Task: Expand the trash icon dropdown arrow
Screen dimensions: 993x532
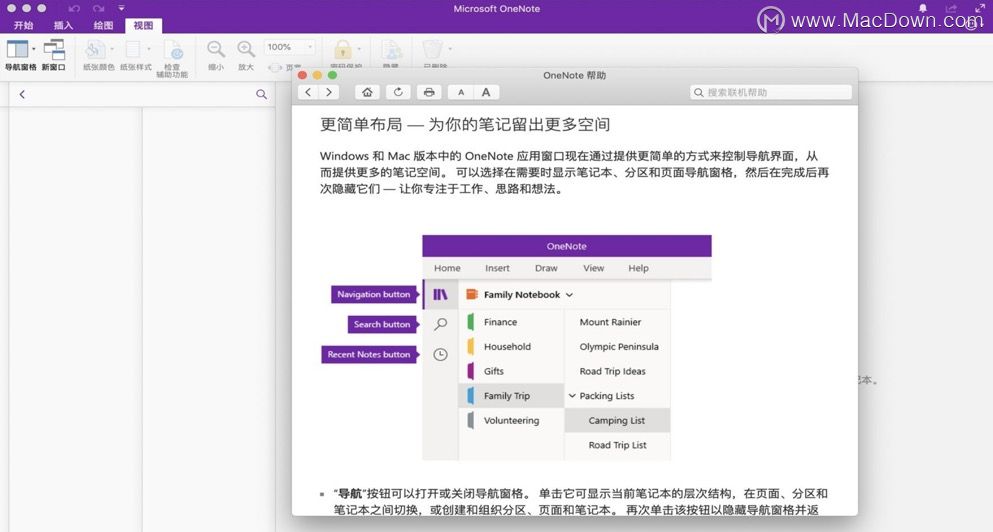Action: point(450,49)
